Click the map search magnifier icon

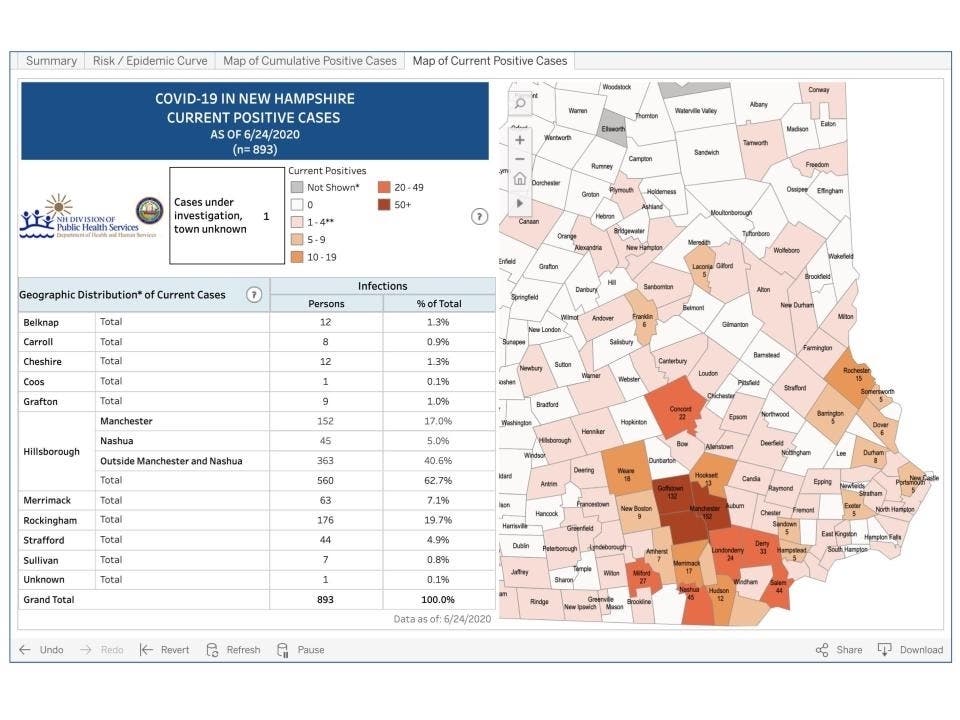click(x=520, y=102)
